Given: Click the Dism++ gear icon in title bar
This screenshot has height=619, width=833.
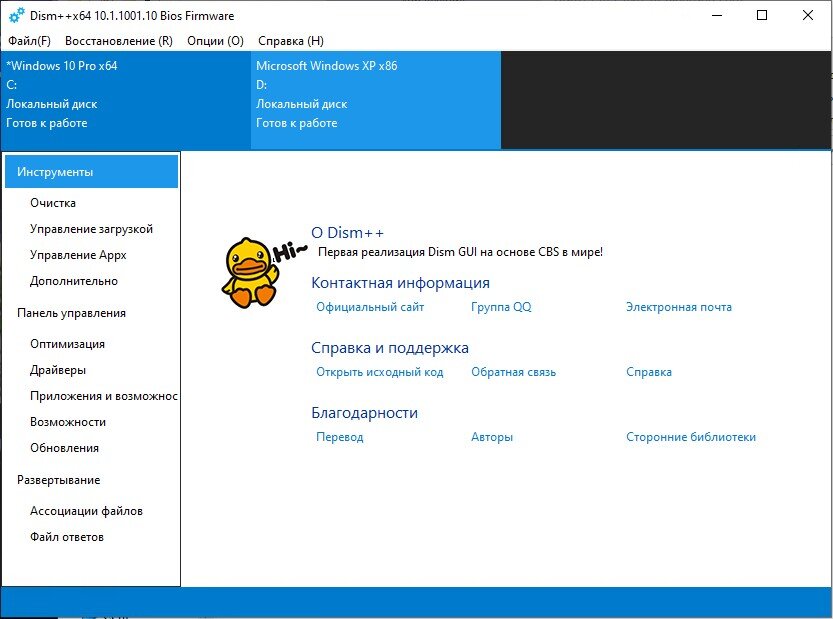Looking at the screenshot, I should [x=16, y=15].
